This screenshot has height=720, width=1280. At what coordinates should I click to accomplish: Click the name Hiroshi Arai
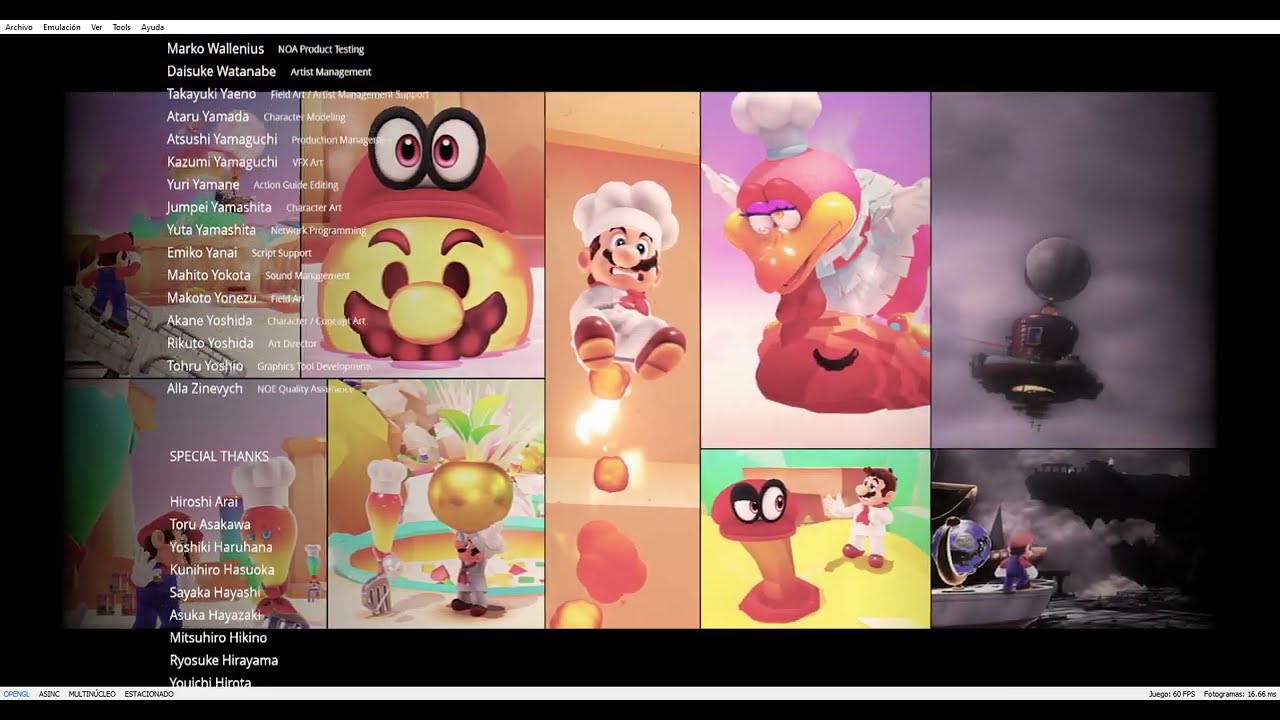(x=204, y=501)
